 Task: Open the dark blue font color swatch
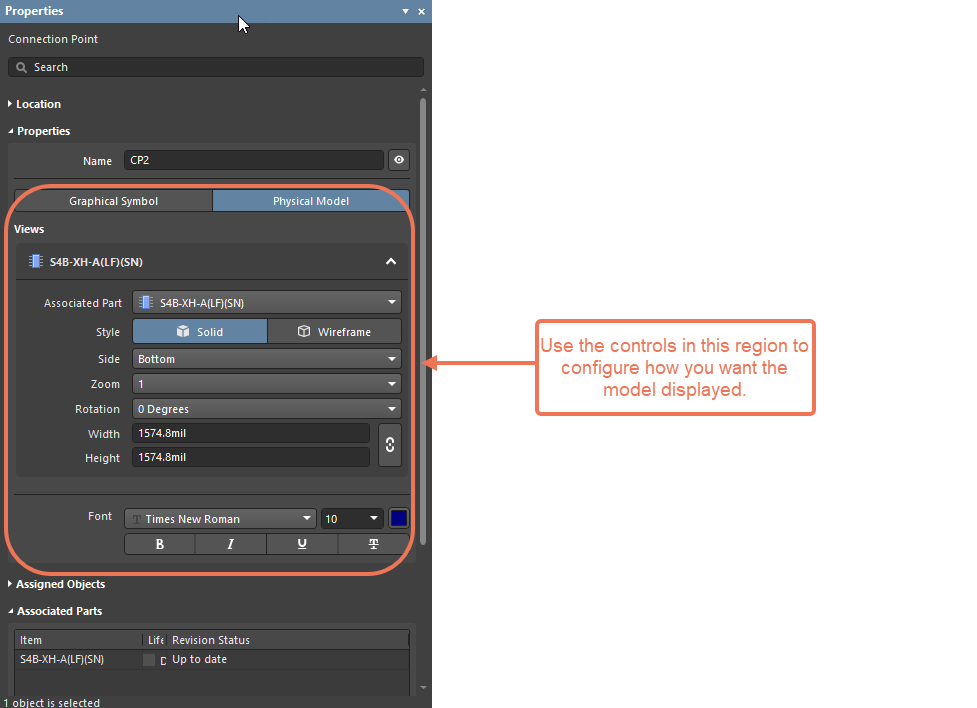398,519
